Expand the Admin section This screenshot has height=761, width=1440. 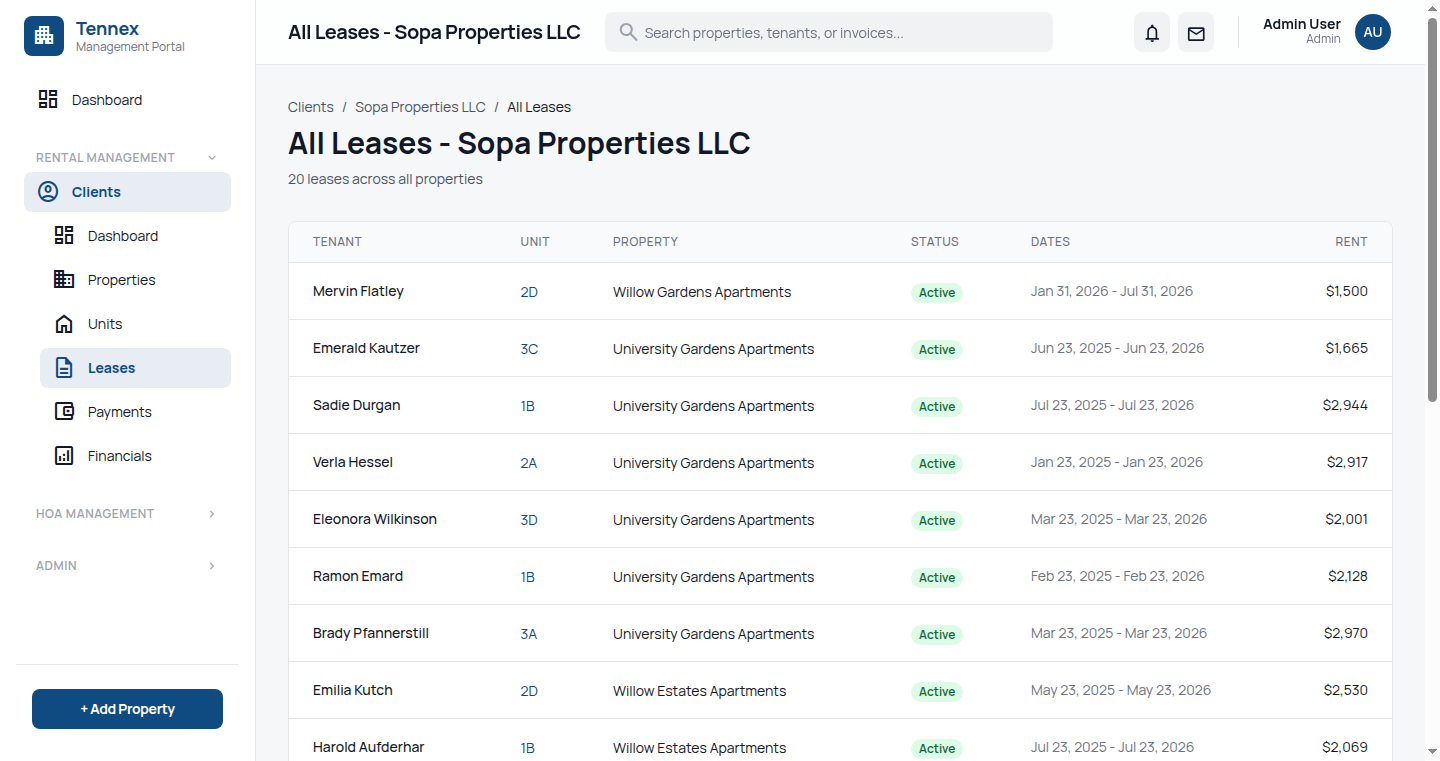211,566
